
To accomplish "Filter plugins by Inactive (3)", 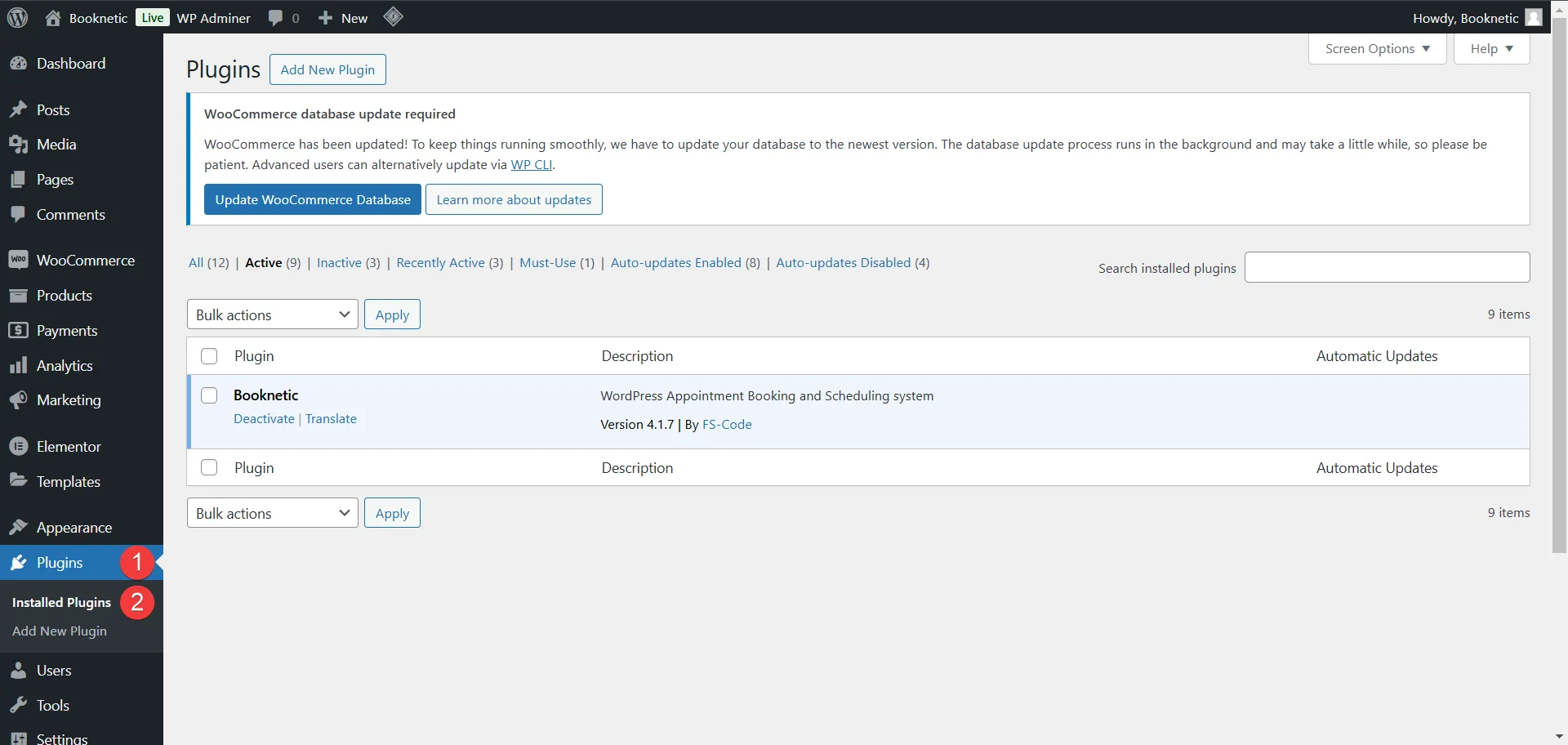I will (349, 262).
